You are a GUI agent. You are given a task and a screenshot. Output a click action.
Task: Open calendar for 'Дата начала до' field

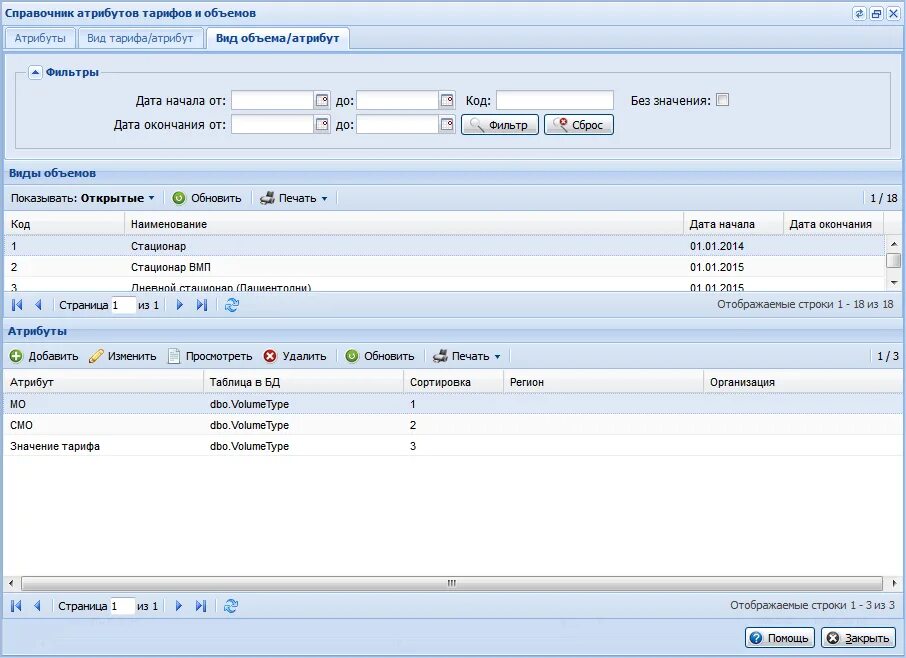click(x=447, y=101)
